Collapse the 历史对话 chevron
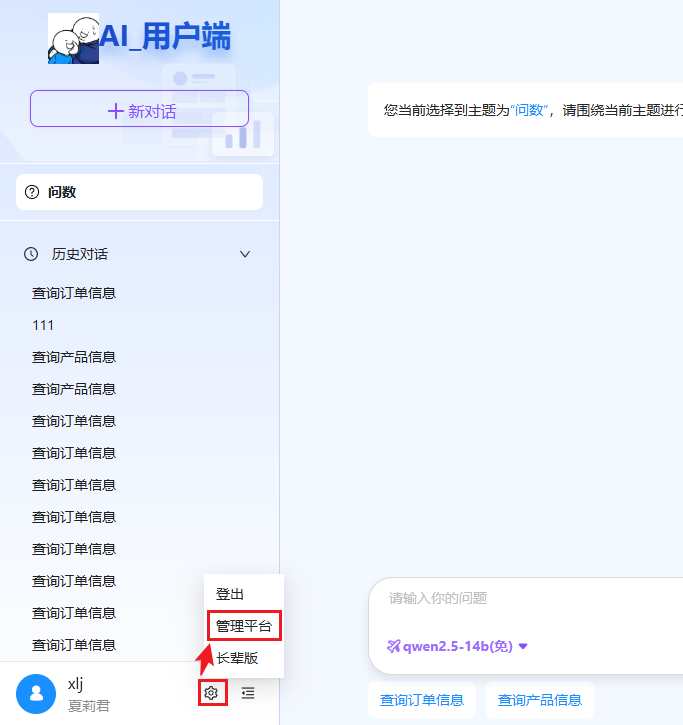Image resolution: width=683 pixels, height=725 pixels. click(x=245, y=254)
